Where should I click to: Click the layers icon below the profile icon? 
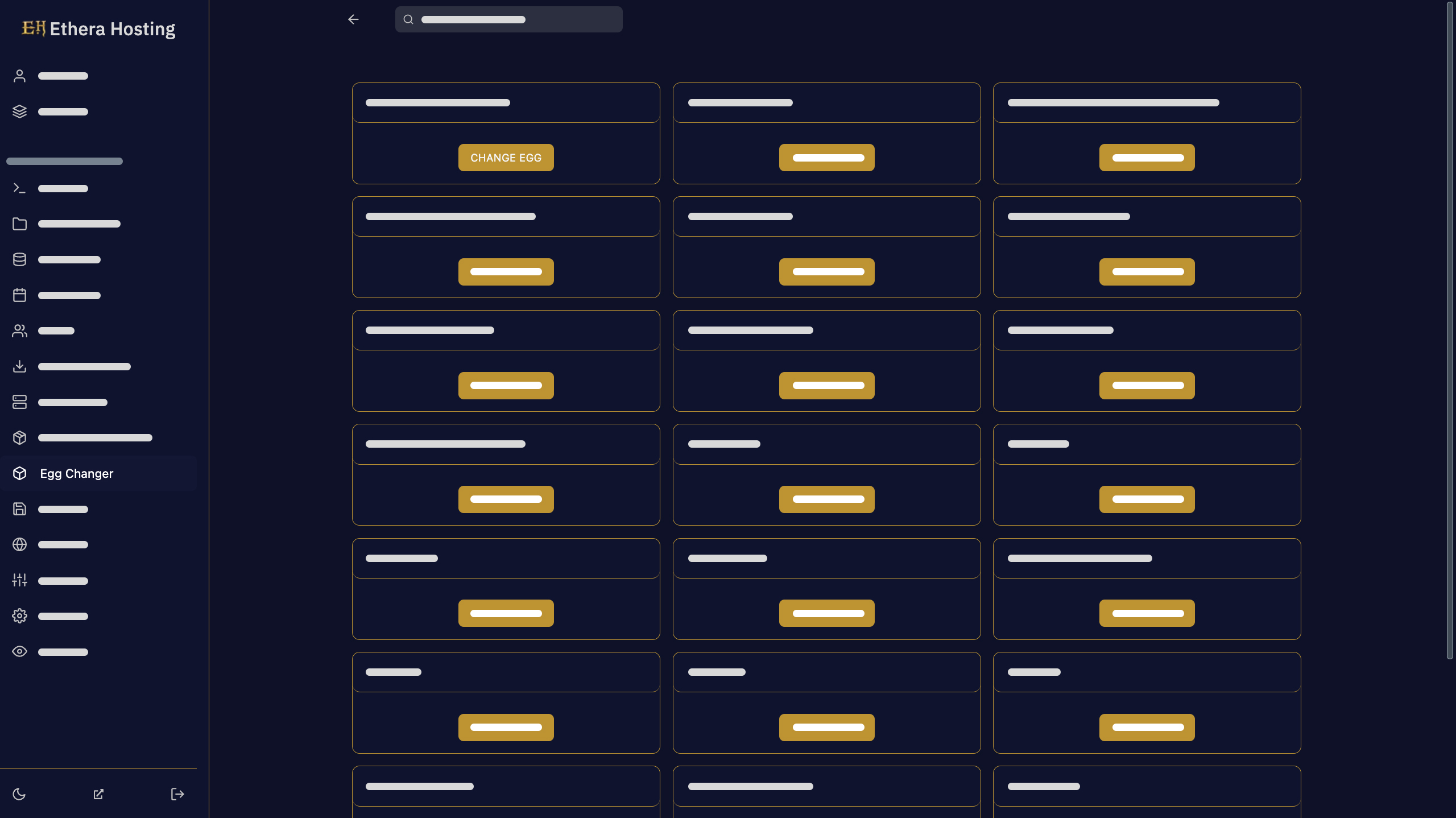tap(20, 111)
